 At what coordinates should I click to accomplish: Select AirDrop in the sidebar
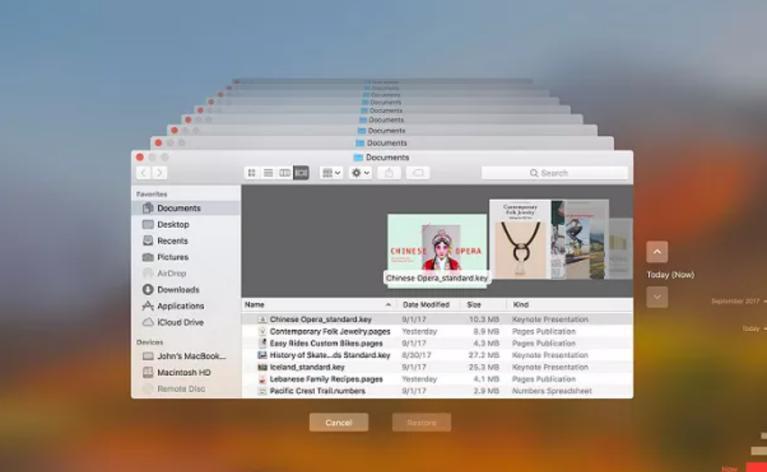tap(186, 273)
